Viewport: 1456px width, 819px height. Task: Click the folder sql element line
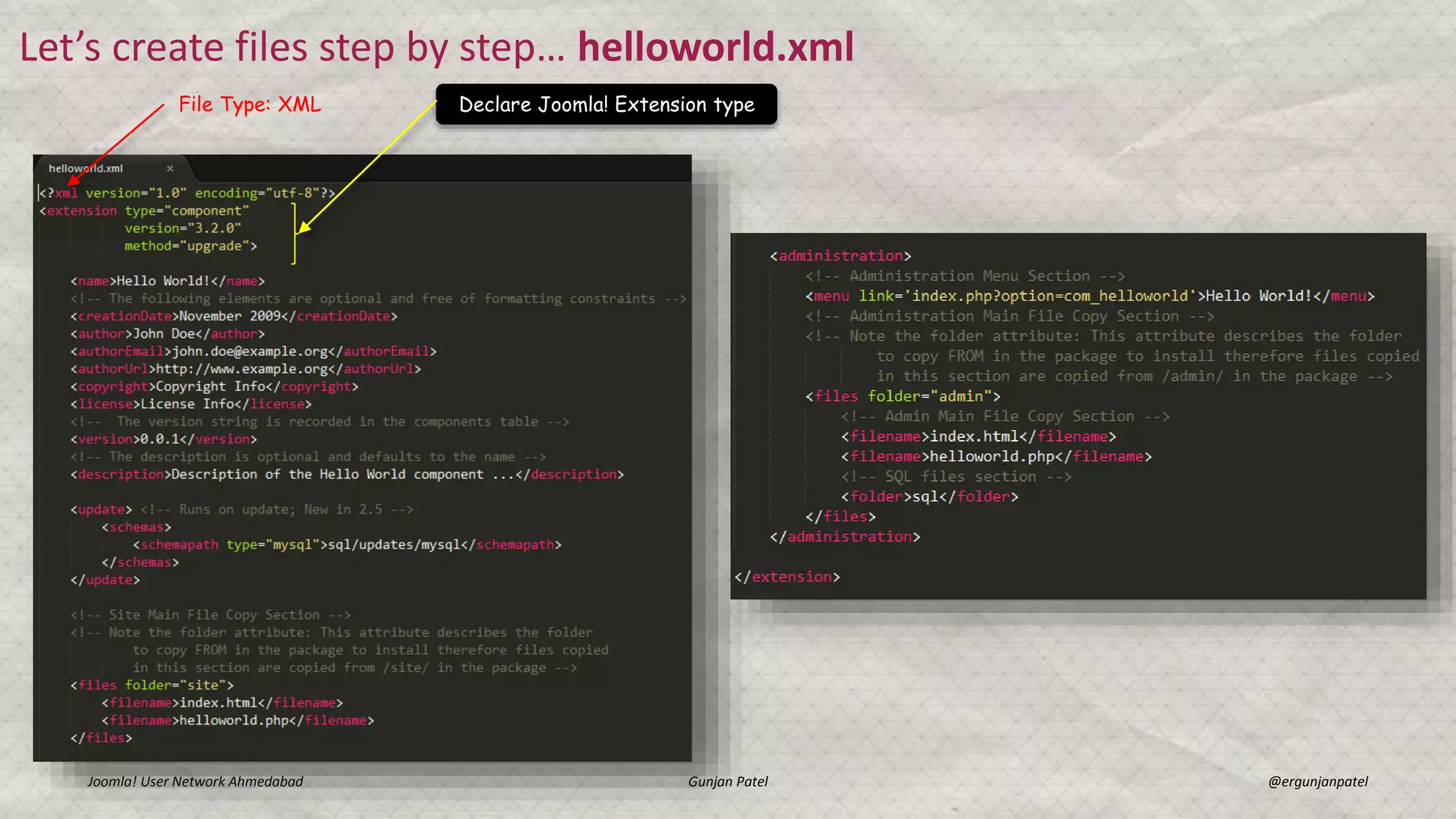point(930,496)
